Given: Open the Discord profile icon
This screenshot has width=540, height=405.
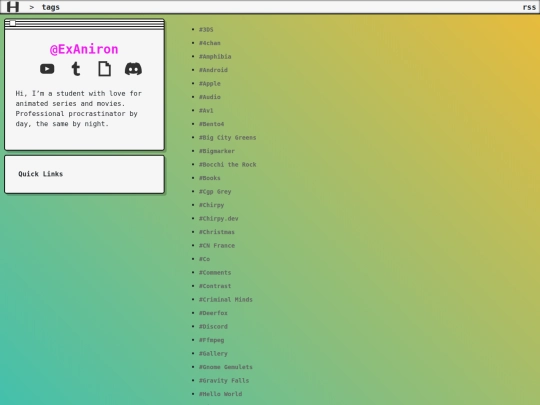Looking at the screenshot, I should (133, 69).
